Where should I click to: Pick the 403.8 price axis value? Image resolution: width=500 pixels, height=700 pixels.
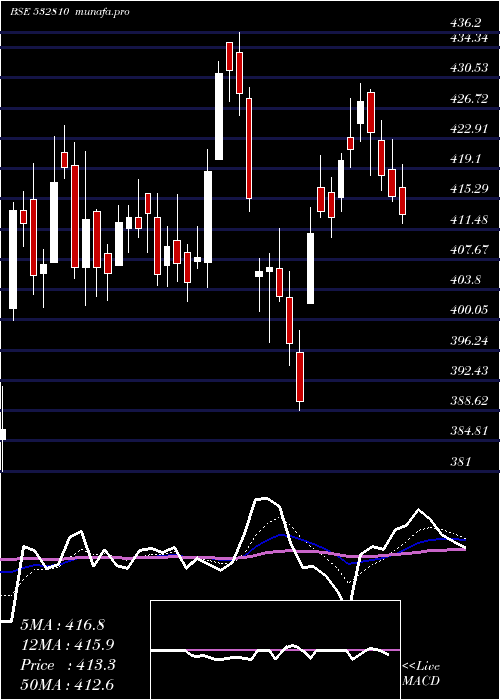[466, 280]
